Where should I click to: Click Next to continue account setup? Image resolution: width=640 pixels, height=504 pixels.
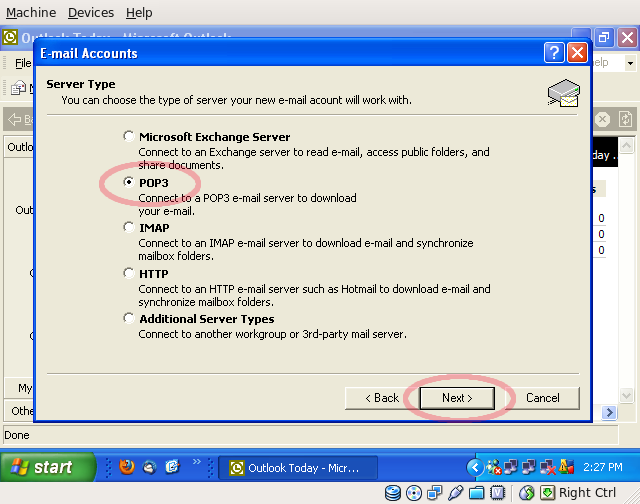[x=457, y=398]
